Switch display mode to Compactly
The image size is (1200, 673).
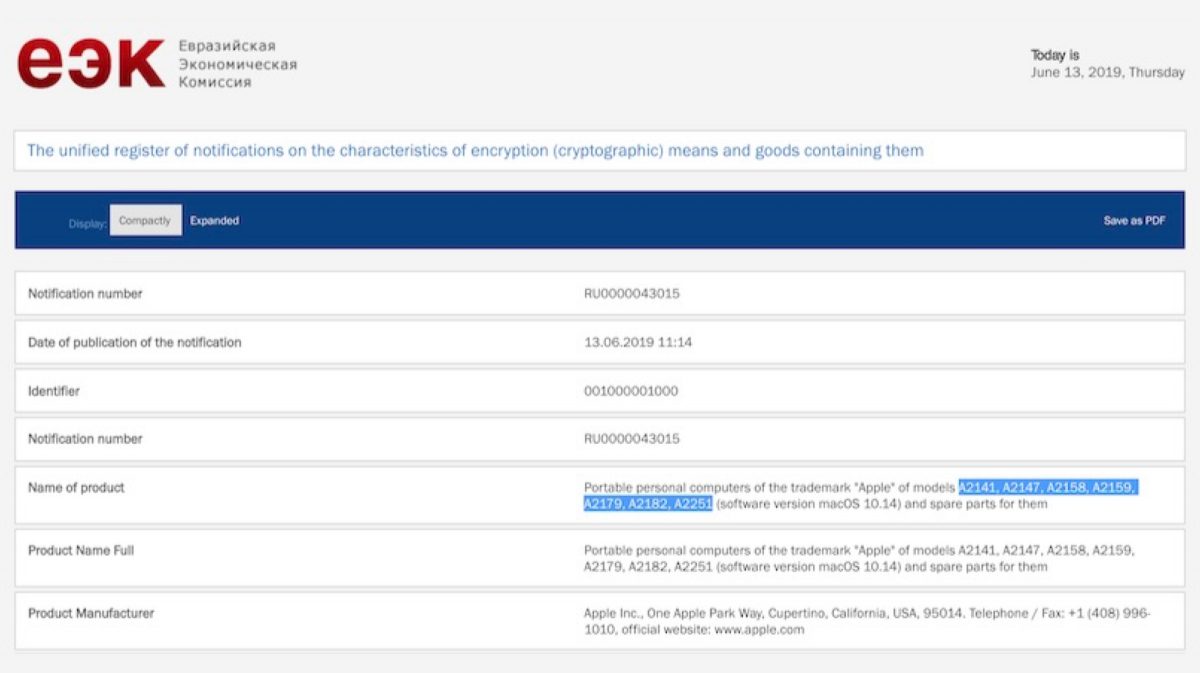click(x=145, y=221)
